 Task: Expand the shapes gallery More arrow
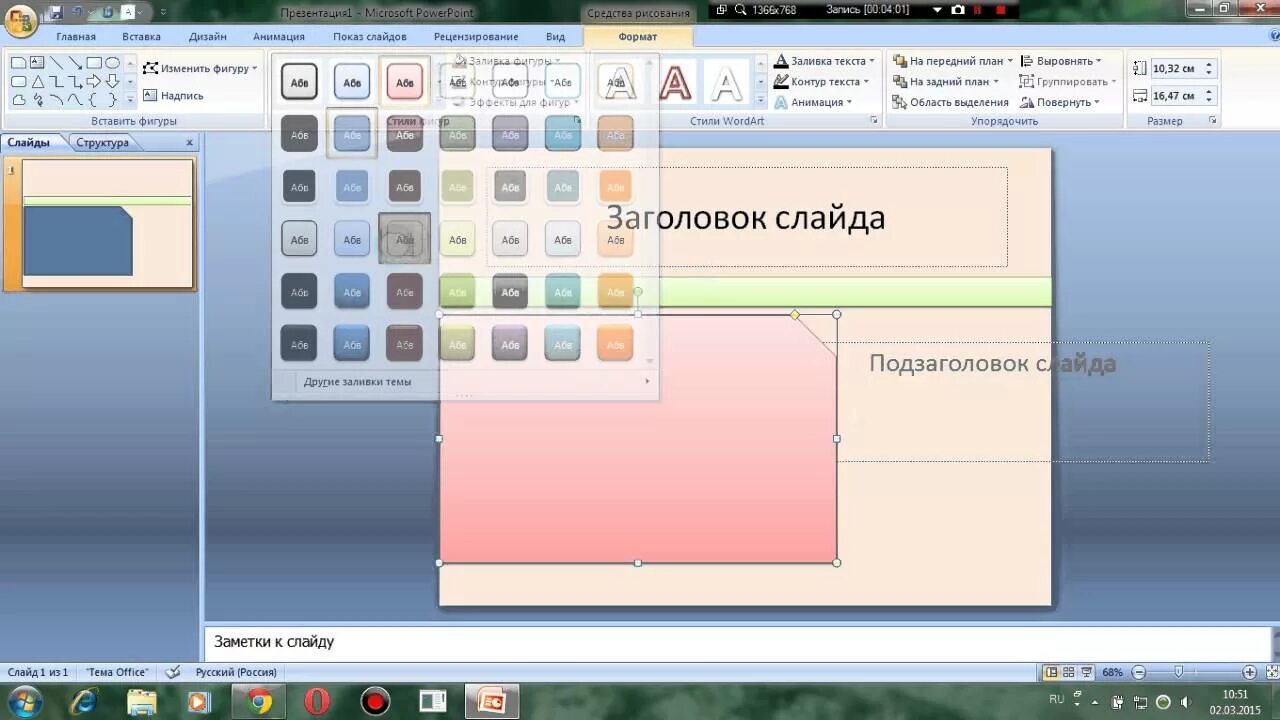coord(129,100)
